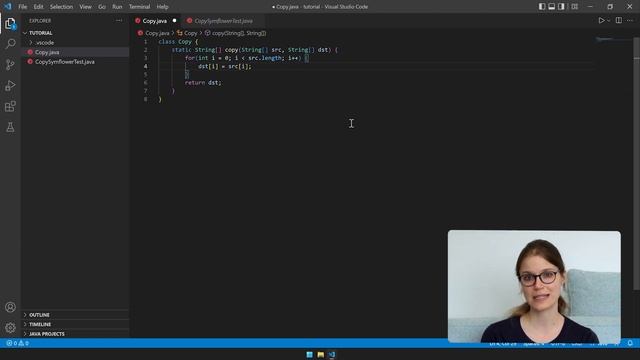Open the Selection menu
This screenshot has height=360, width=640.
[61, 7]
